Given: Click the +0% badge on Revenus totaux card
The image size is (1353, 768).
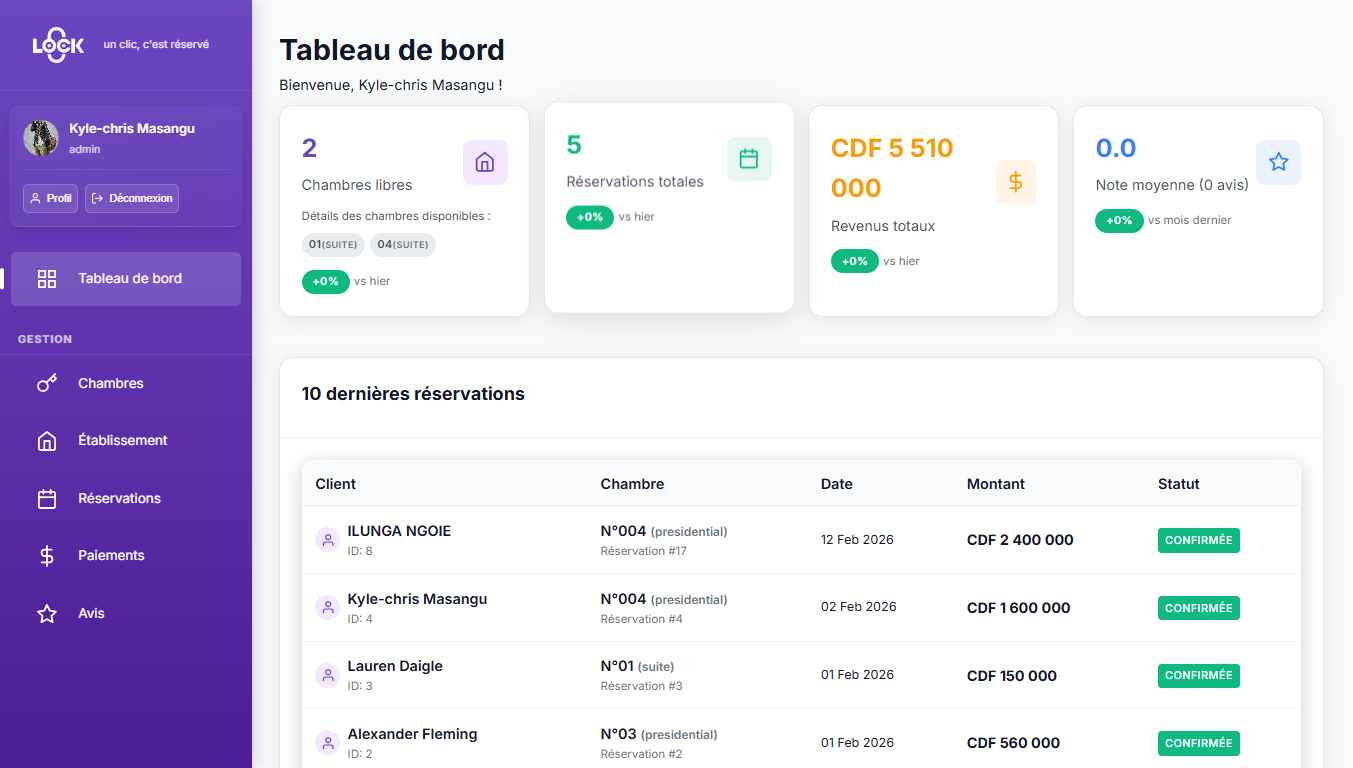Looking at the screenshot, I should pos(855,261).
